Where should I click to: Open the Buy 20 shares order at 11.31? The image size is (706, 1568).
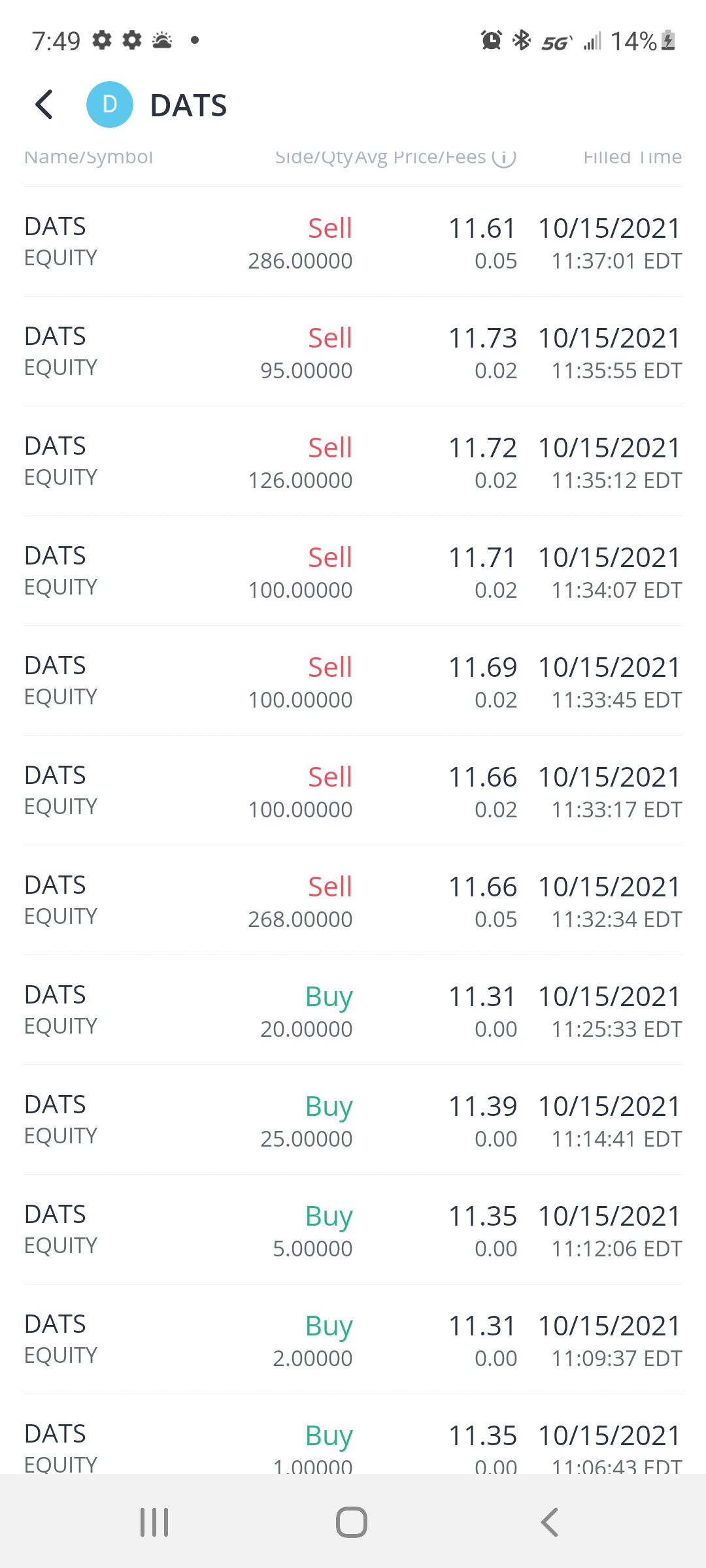click(x=353, y=1011)
